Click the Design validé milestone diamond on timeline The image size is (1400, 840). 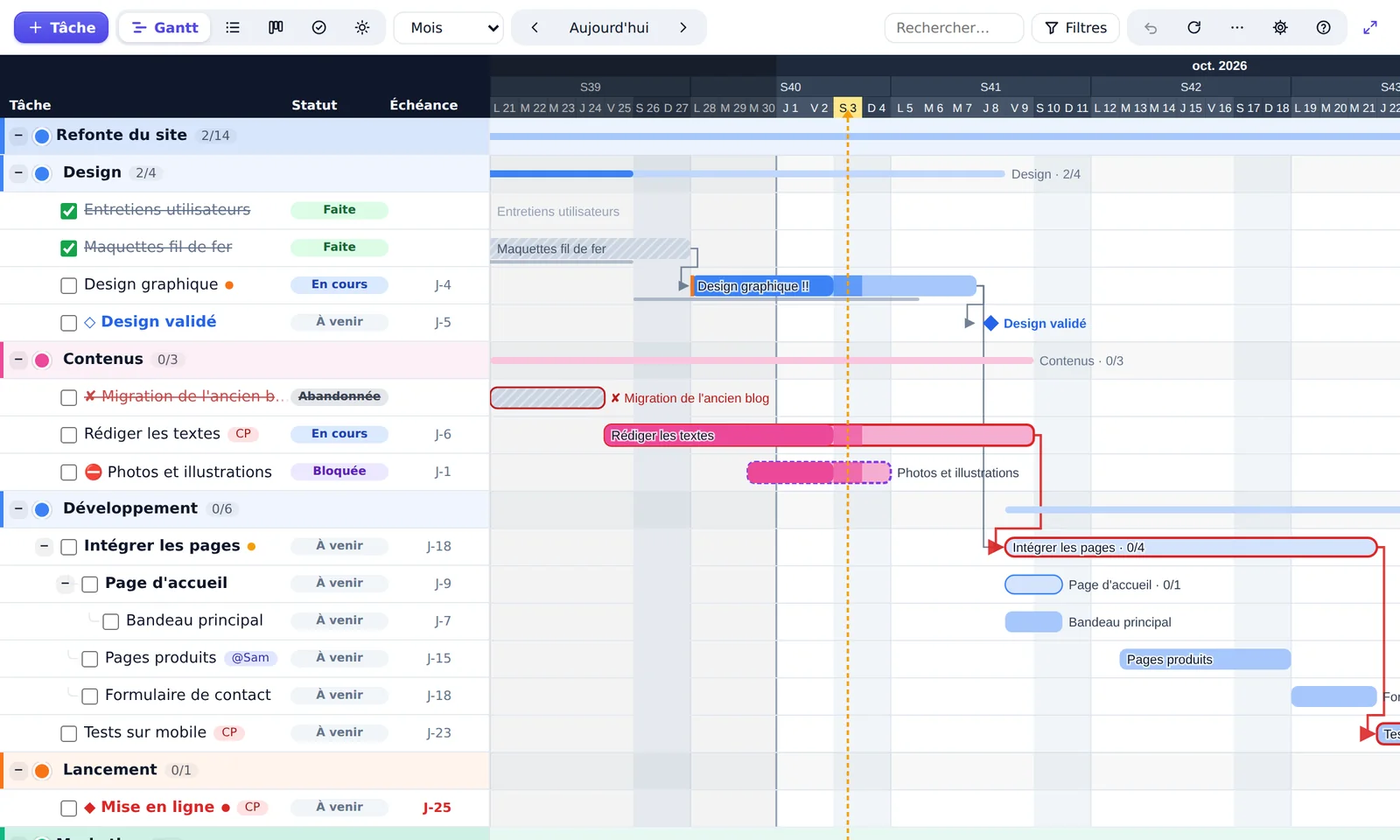(991, 323)
